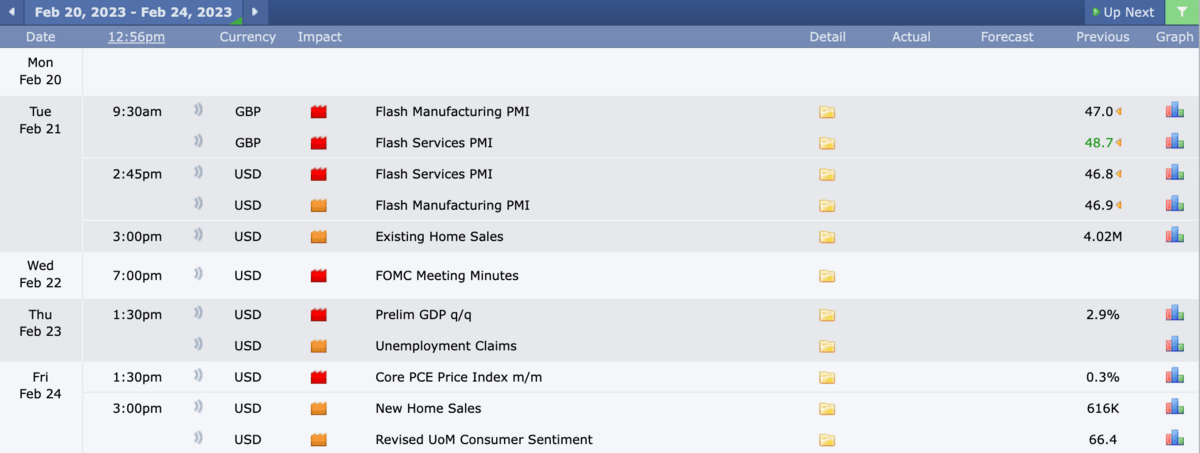Screen dimensions: 1200x453
Task: Toggle sound alert for 9:30am GBP Manufacturing PMI
Action: point(198,111)
